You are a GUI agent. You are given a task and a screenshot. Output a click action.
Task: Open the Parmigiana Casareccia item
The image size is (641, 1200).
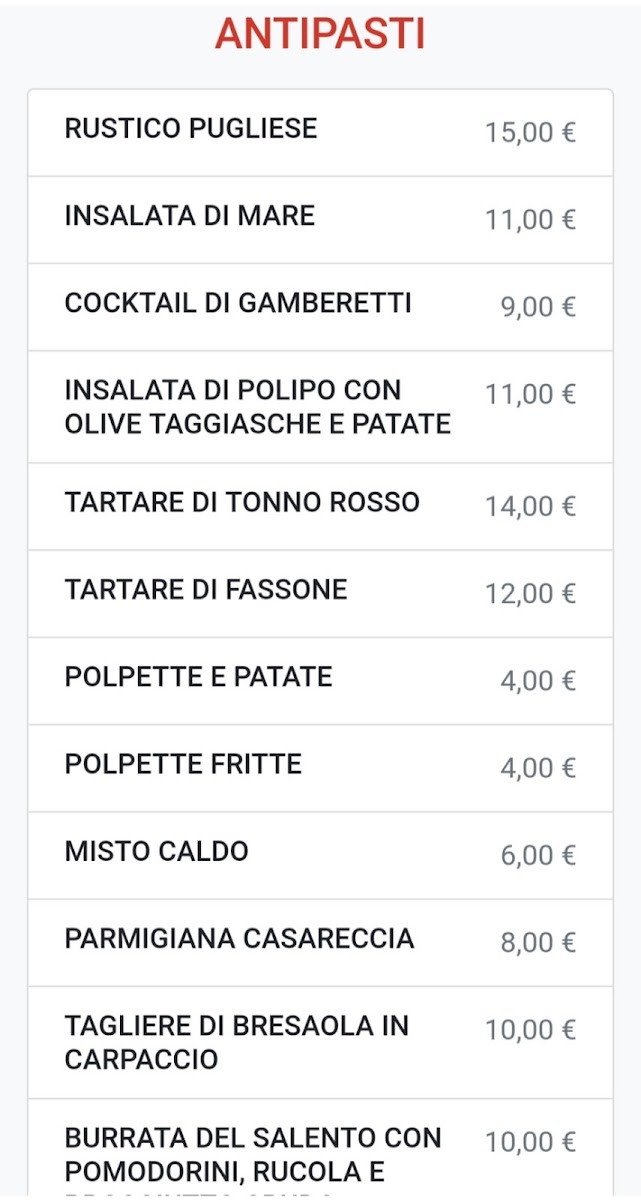[239, 939]
